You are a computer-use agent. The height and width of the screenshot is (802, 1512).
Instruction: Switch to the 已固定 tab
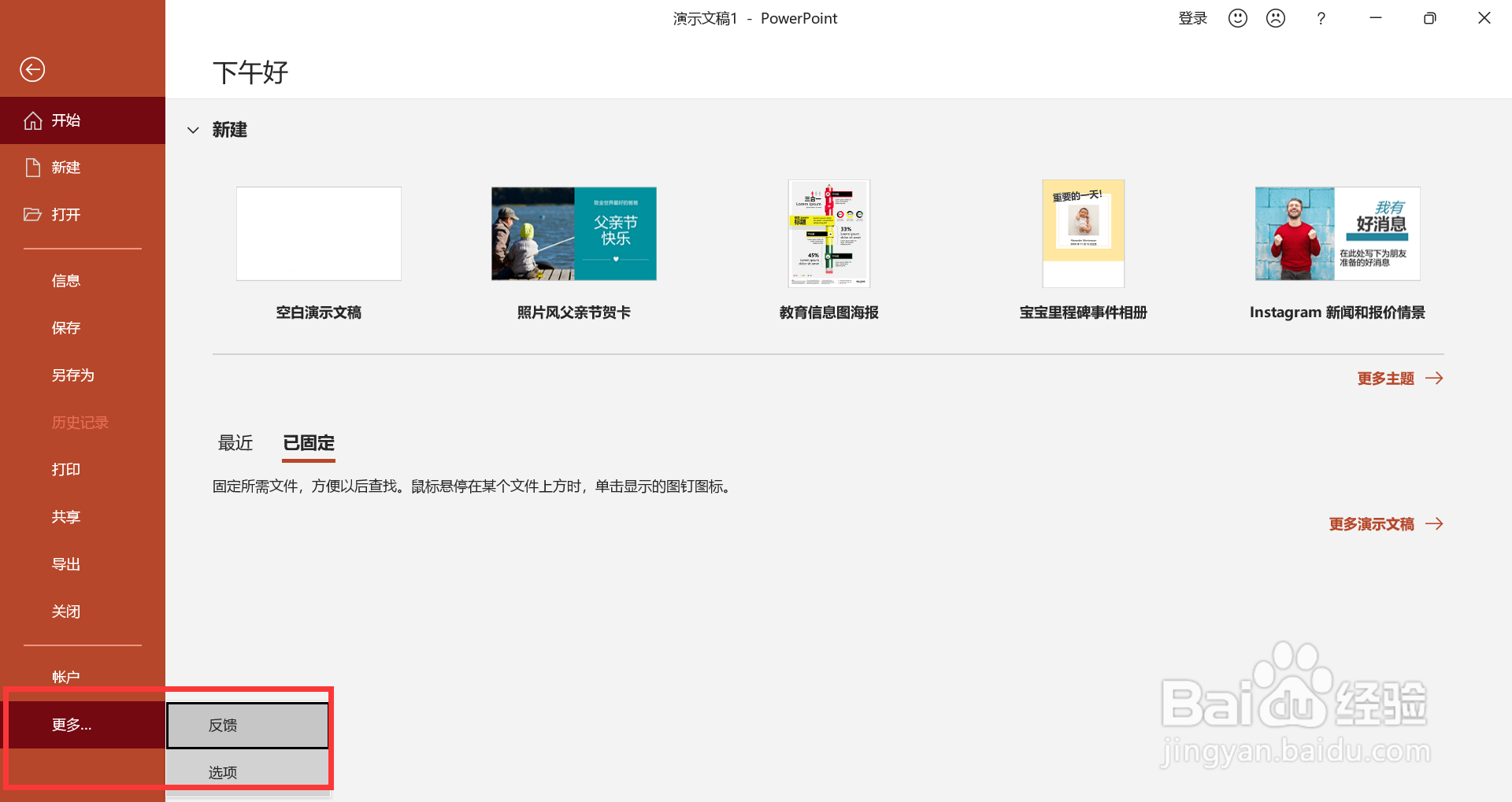click(x=309, y=443)
